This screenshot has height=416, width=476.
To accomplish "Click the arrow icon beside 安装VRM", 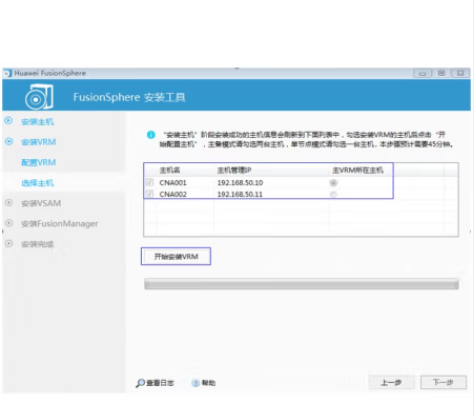I will pyautogui.click(x=9, y=141).
